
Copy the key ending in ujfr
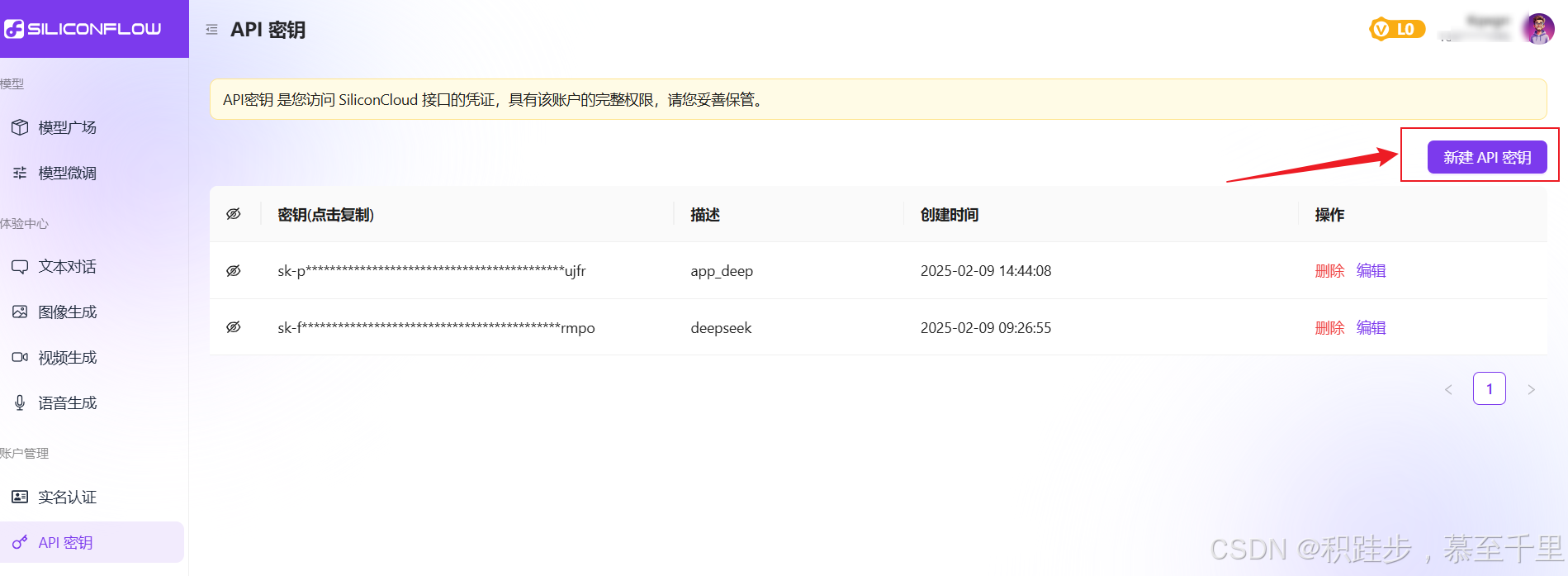pos(432,270)
